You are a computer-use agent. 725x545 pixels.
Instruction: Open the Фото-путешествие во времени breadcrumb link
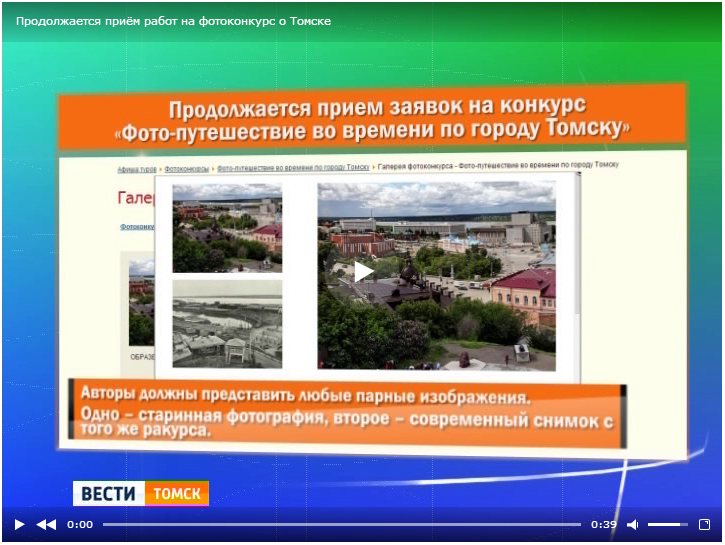(293, 167)
